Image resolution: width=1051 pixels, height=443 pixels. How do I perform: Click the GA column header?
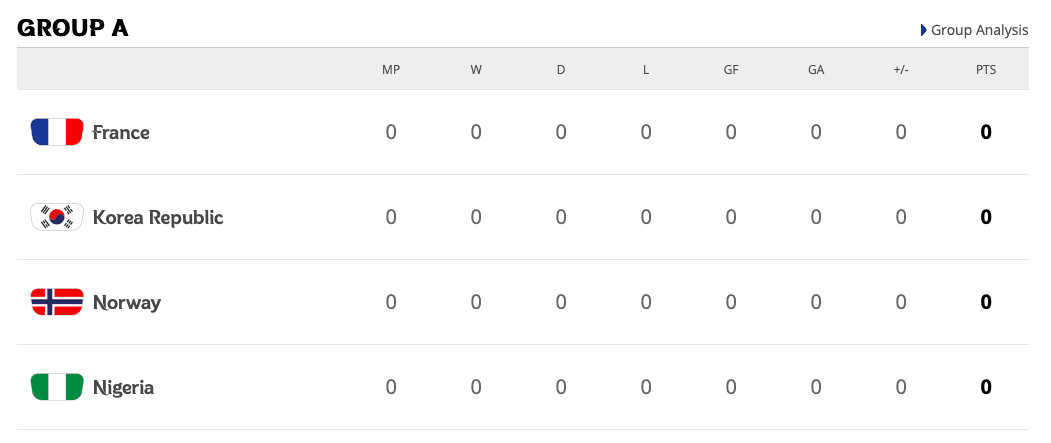coord(816,70)
